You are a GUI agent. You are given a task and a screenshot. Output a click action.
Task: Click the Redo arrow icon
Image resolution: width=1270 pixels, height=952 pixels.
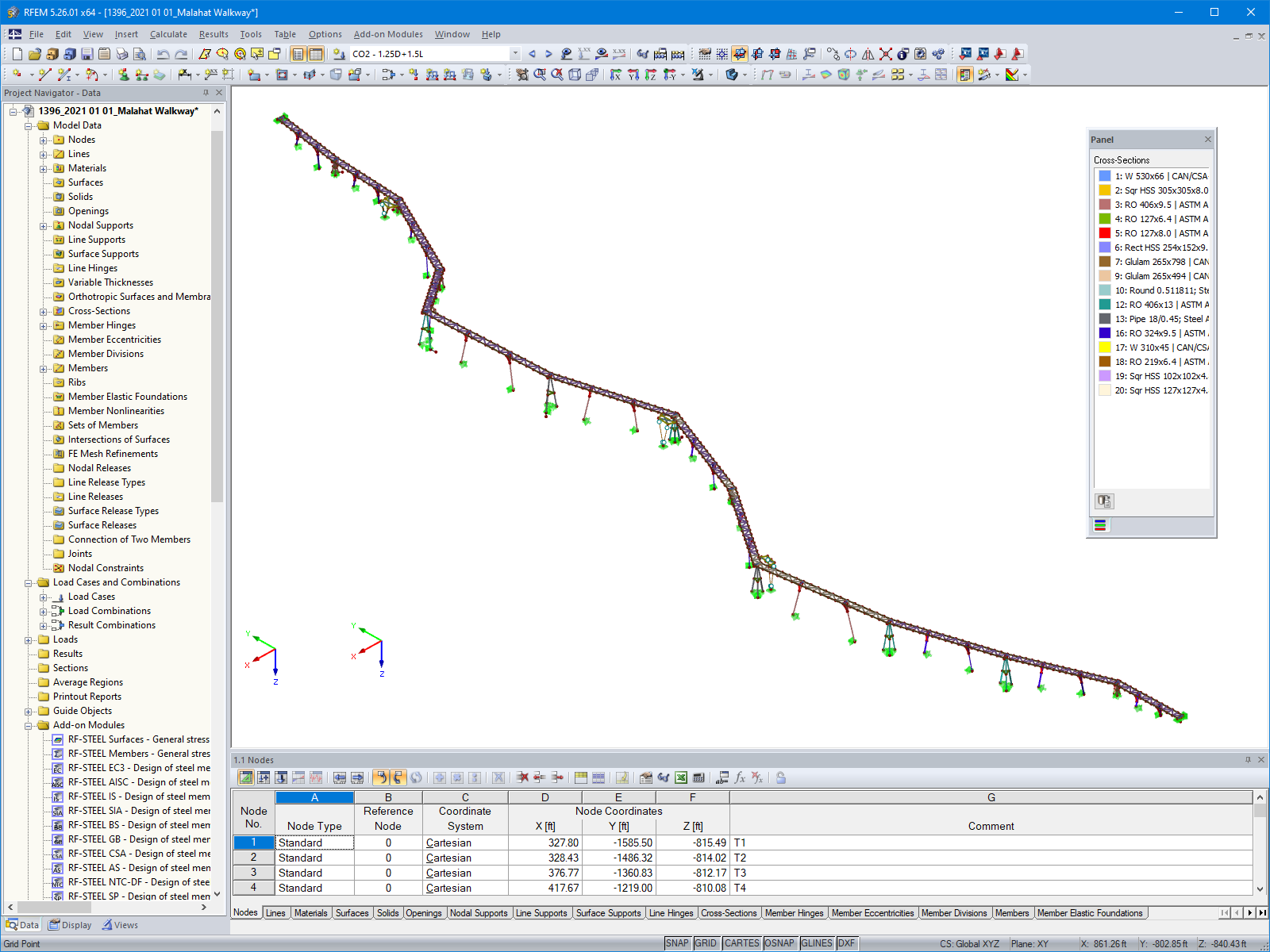(181, 54)
